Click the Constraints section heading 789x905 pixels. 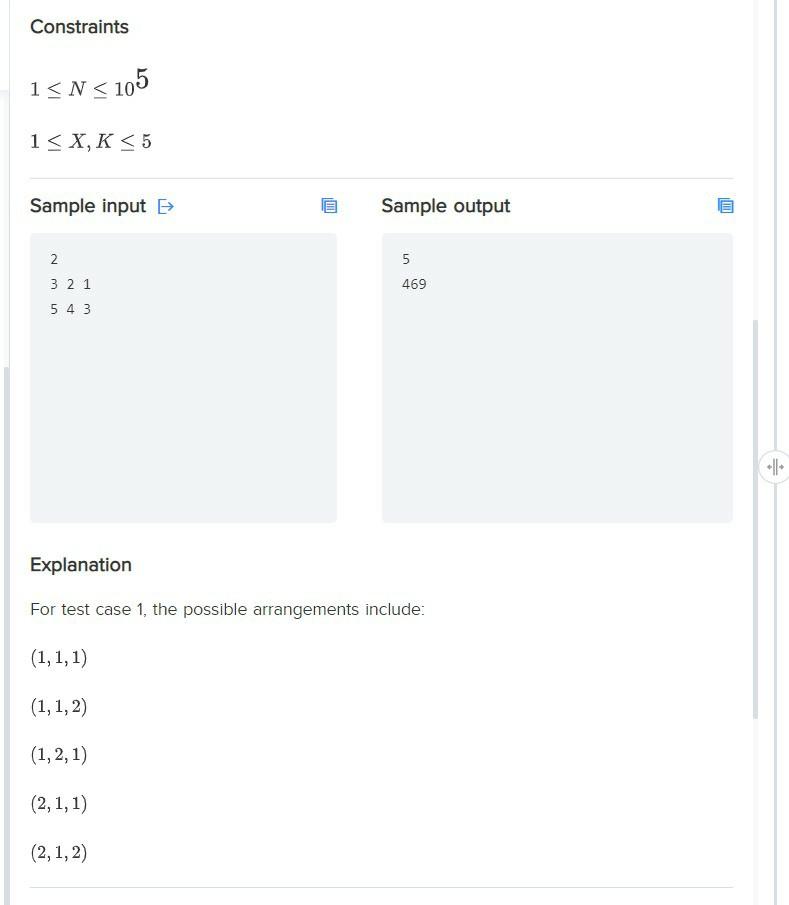coord(79,27)
